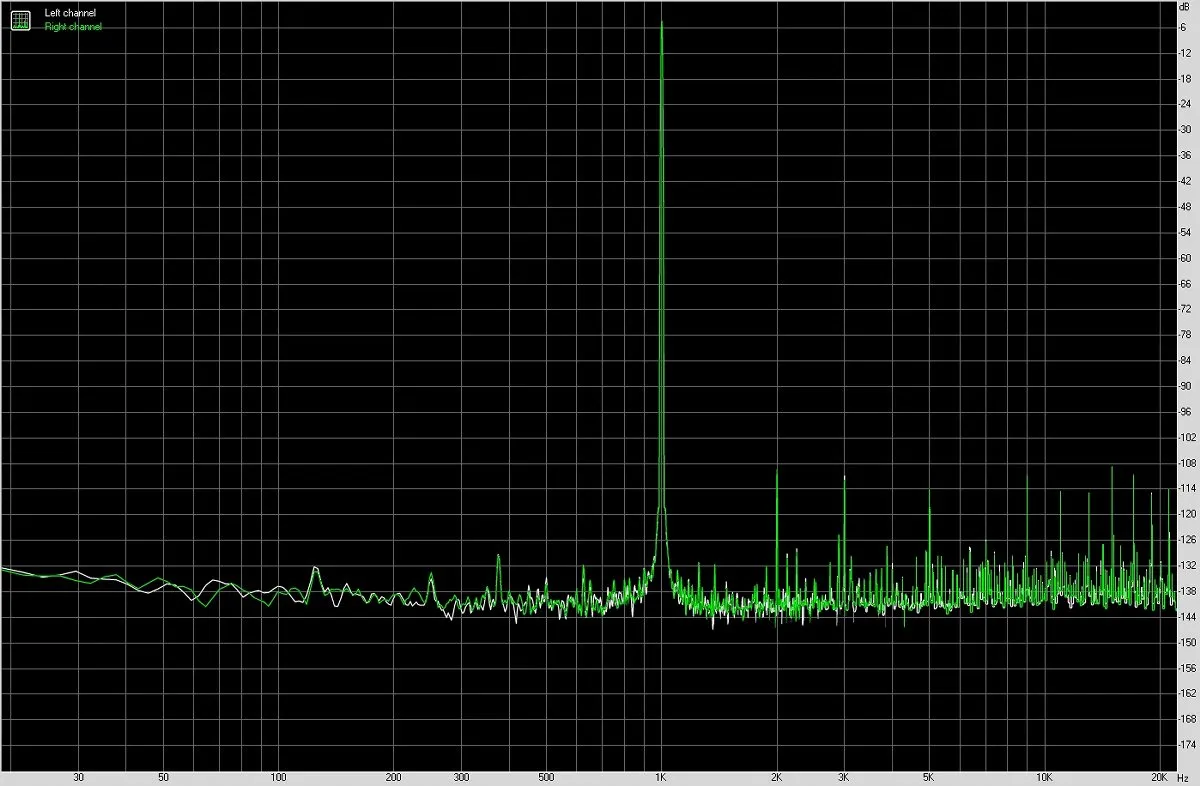Image resolution: width=1200 pixels, height=786 pixels.
Task: Click the '30' frequency axis label
Action: (78, 777)
